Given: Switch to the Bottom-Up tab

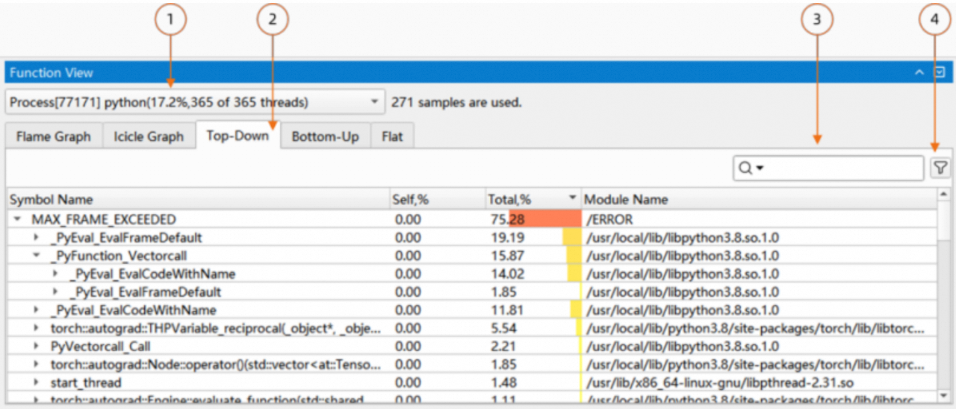Looking at the screenshot, I should click(x=325, y=137).
